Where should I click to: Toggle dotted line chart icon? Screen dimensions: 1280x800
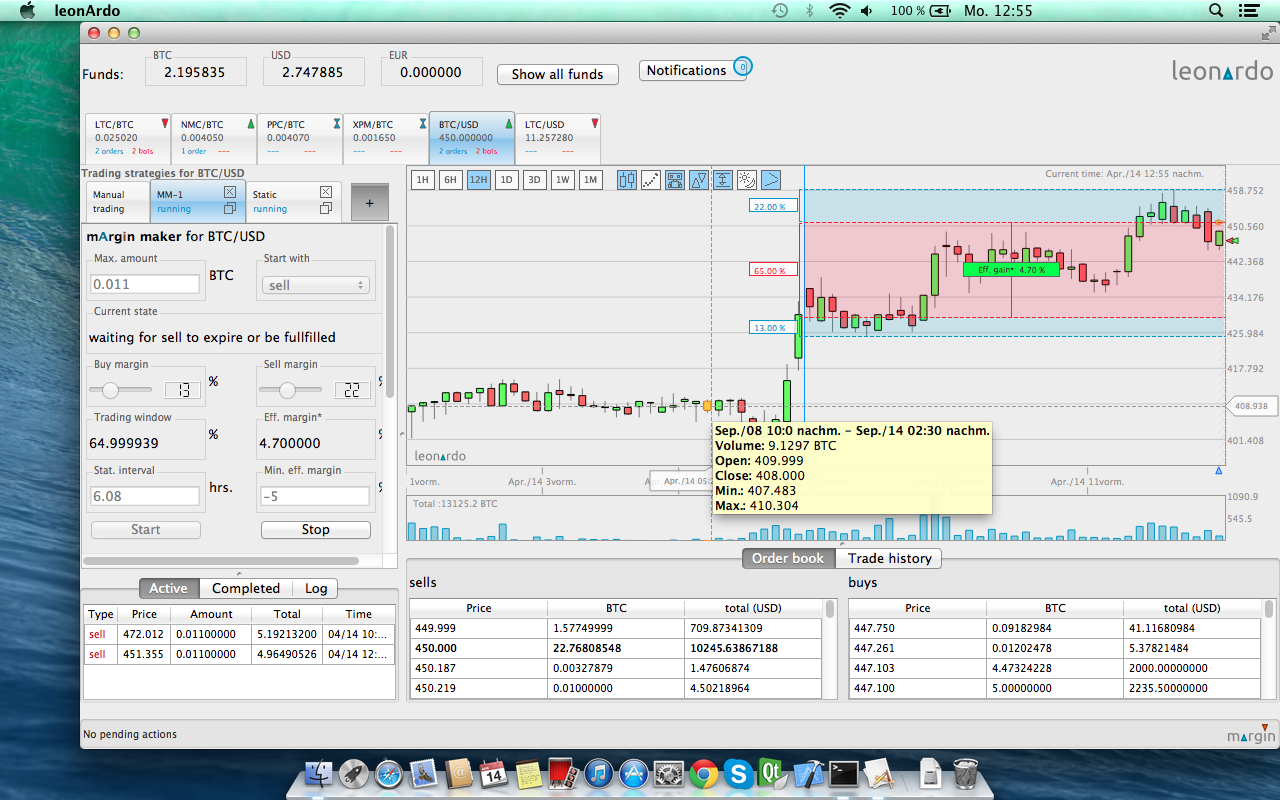tap(651, 180)
